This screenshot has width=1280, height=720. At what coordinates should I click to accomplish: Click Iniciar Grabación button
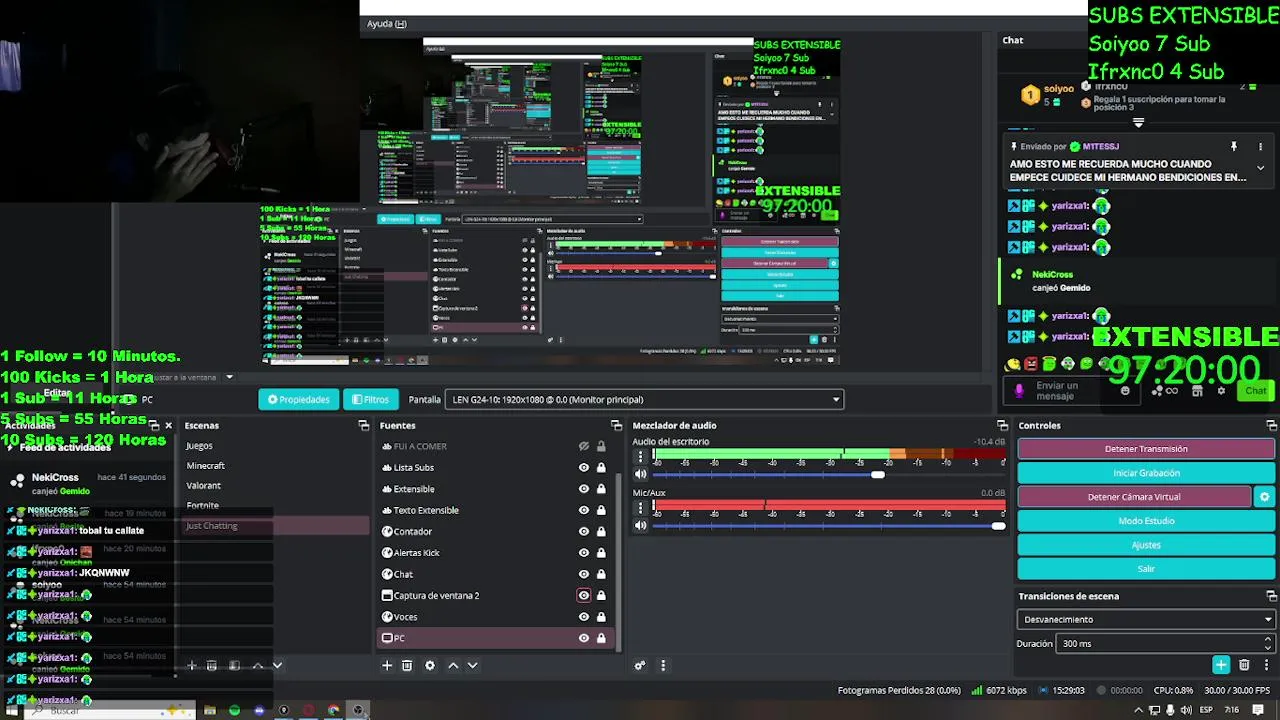click(x=1146, y=473)
